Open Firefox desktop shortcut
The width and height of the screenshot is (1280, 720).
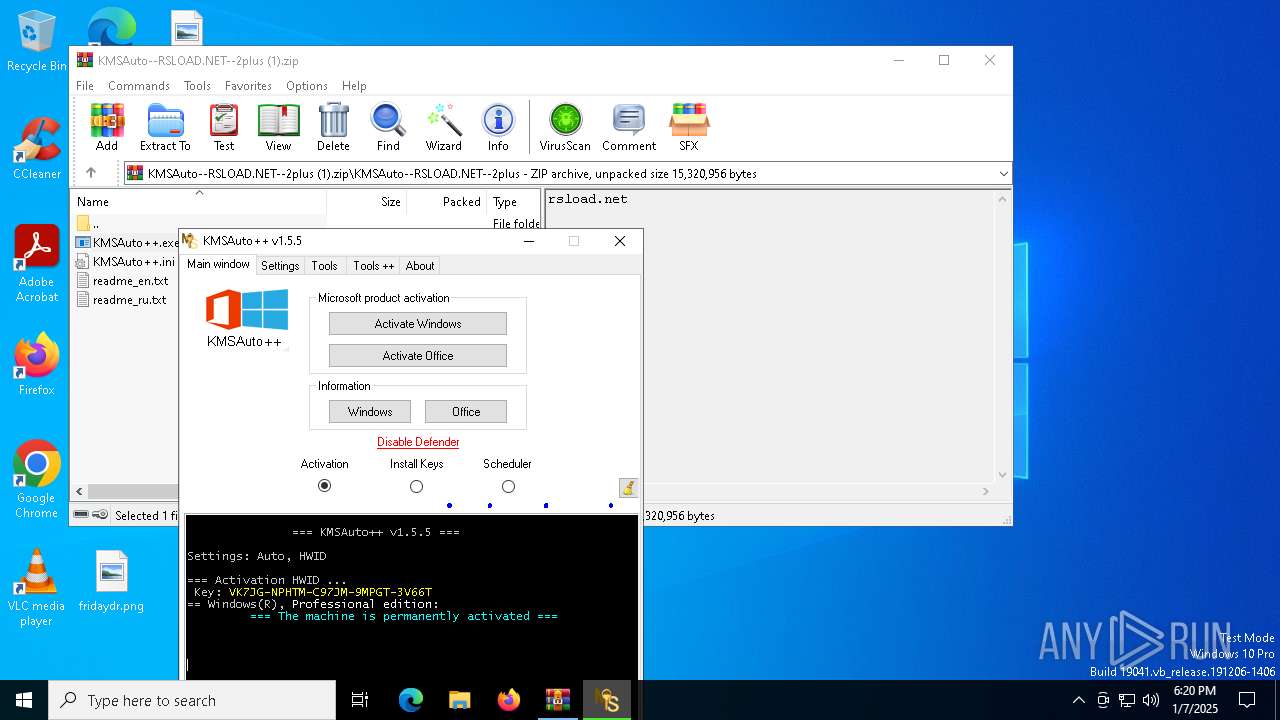pos(37,364)
